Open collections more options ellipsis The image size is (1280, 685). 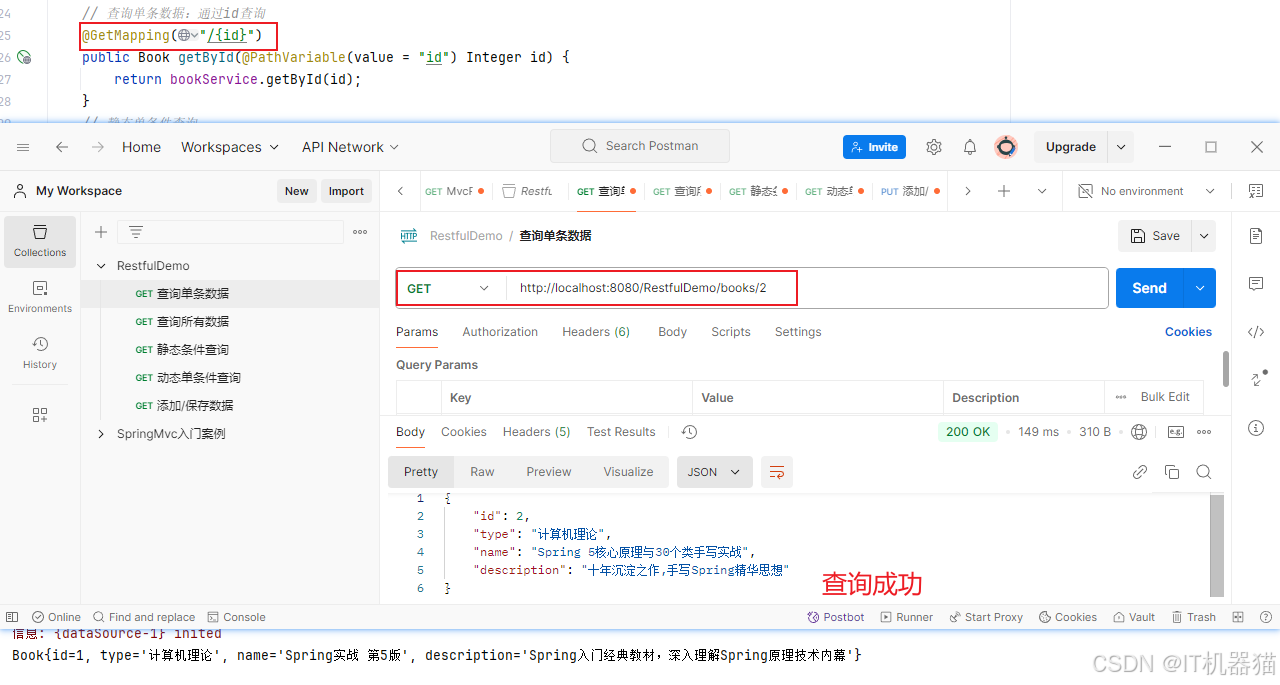pos(360,232)
